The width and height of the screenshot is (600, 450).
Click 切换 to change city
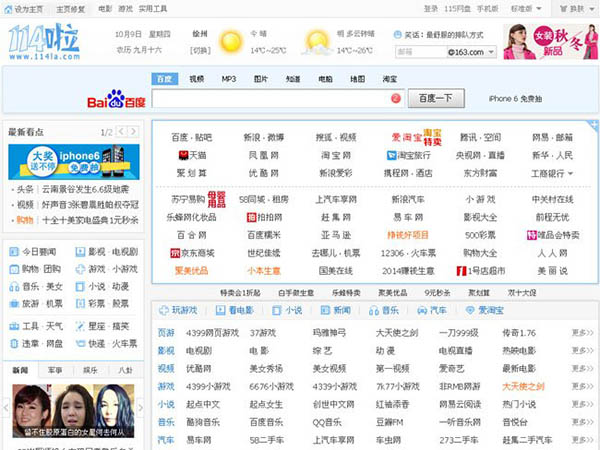[200, 51]
